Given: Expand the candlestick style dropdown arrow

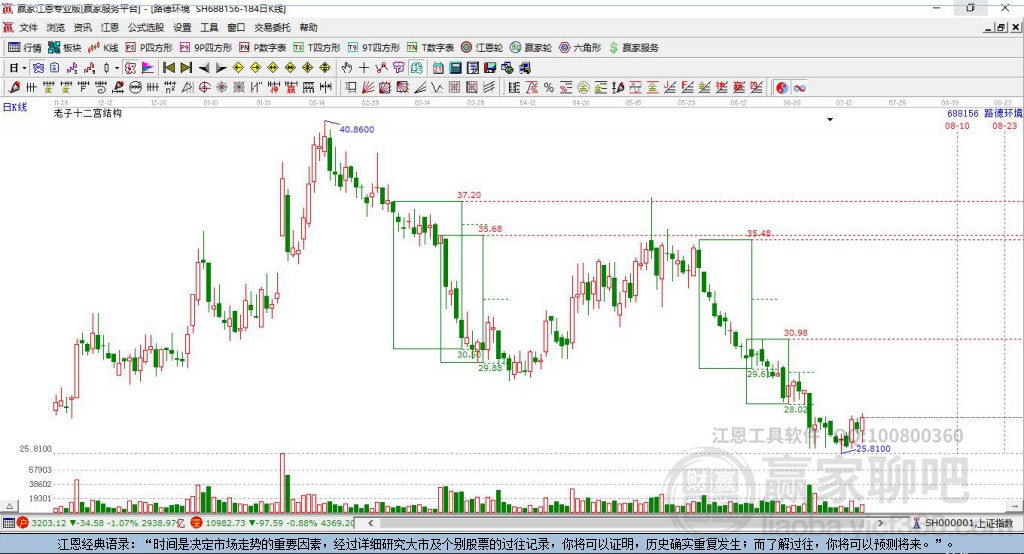Looking at the screenshot, I should point(117,68).
